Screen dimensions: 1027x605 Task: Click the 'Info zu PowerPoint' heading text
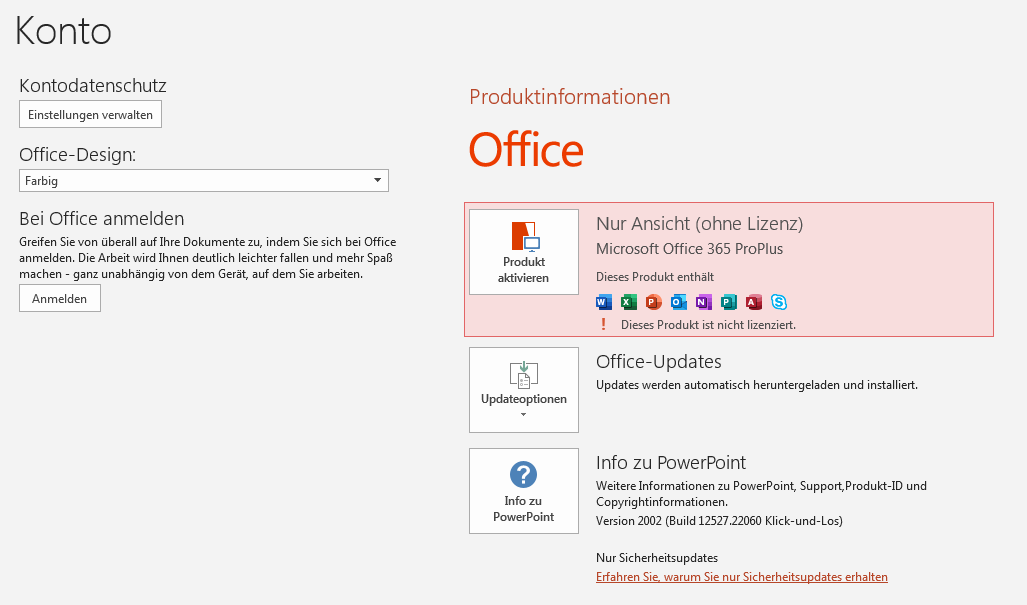671,463
